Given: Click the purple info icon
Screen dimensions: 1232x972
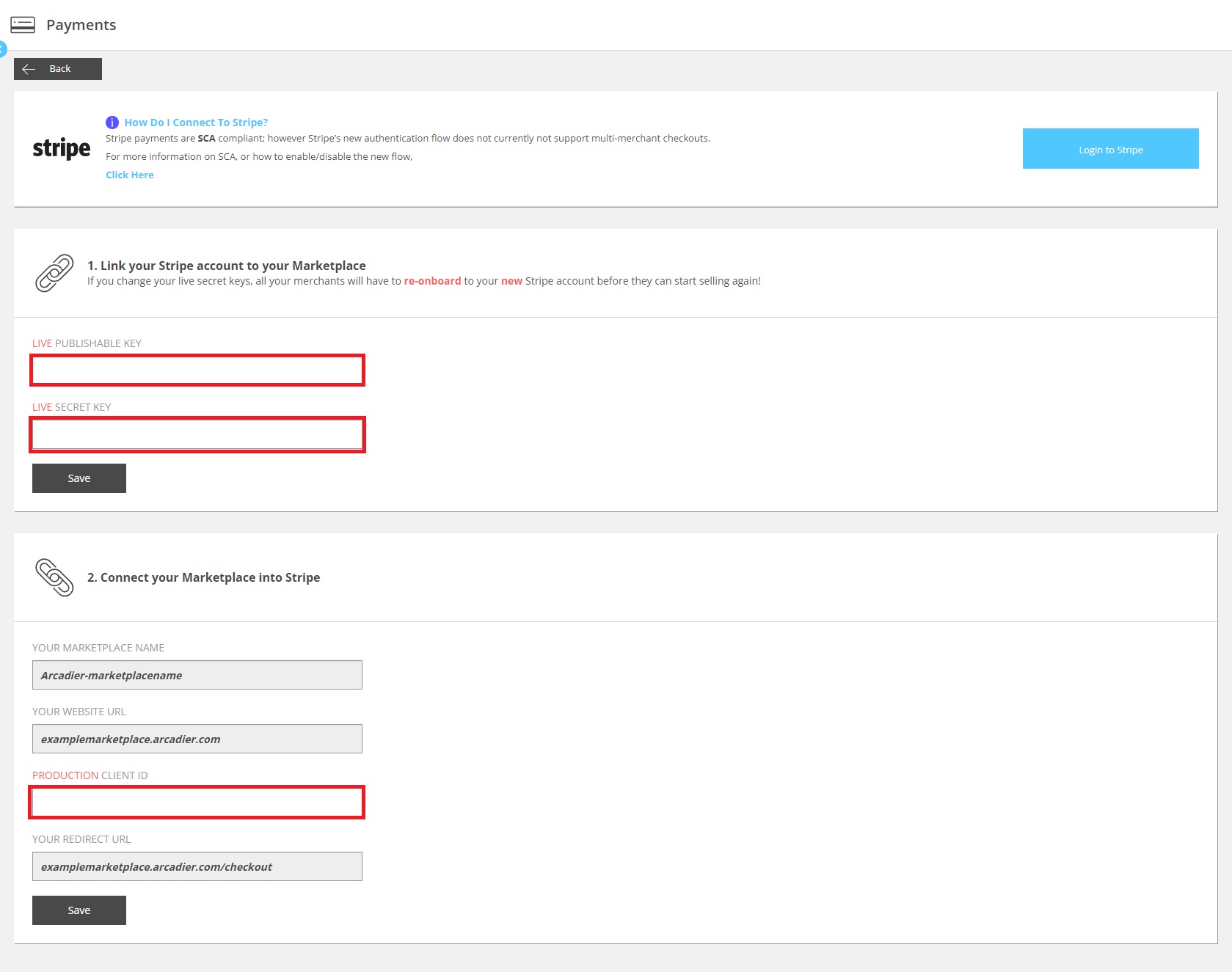Looking at the screenshot, I should [x=112, y=123].
